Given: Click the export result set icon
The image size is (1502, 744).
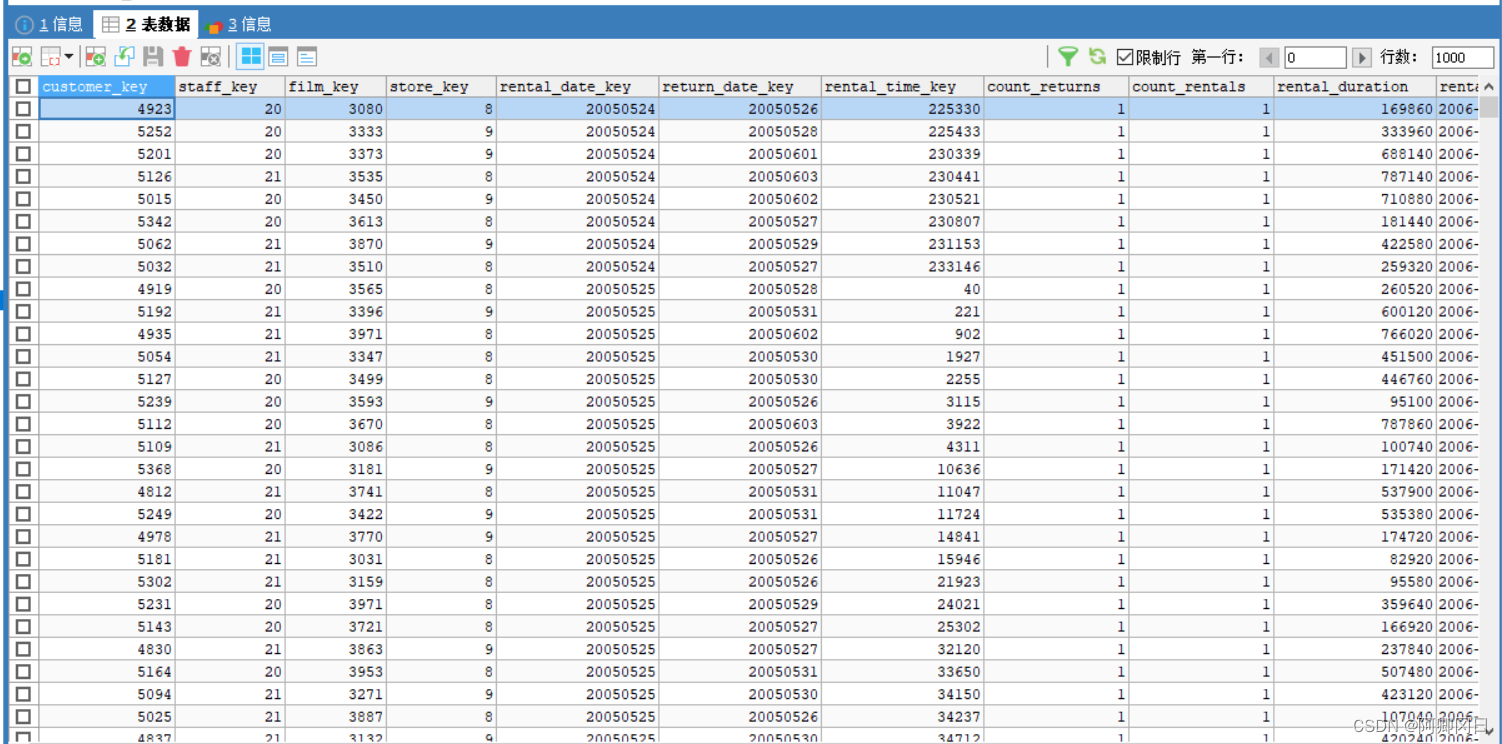Looking at the screenshot, I should click(x=22, y=57).
